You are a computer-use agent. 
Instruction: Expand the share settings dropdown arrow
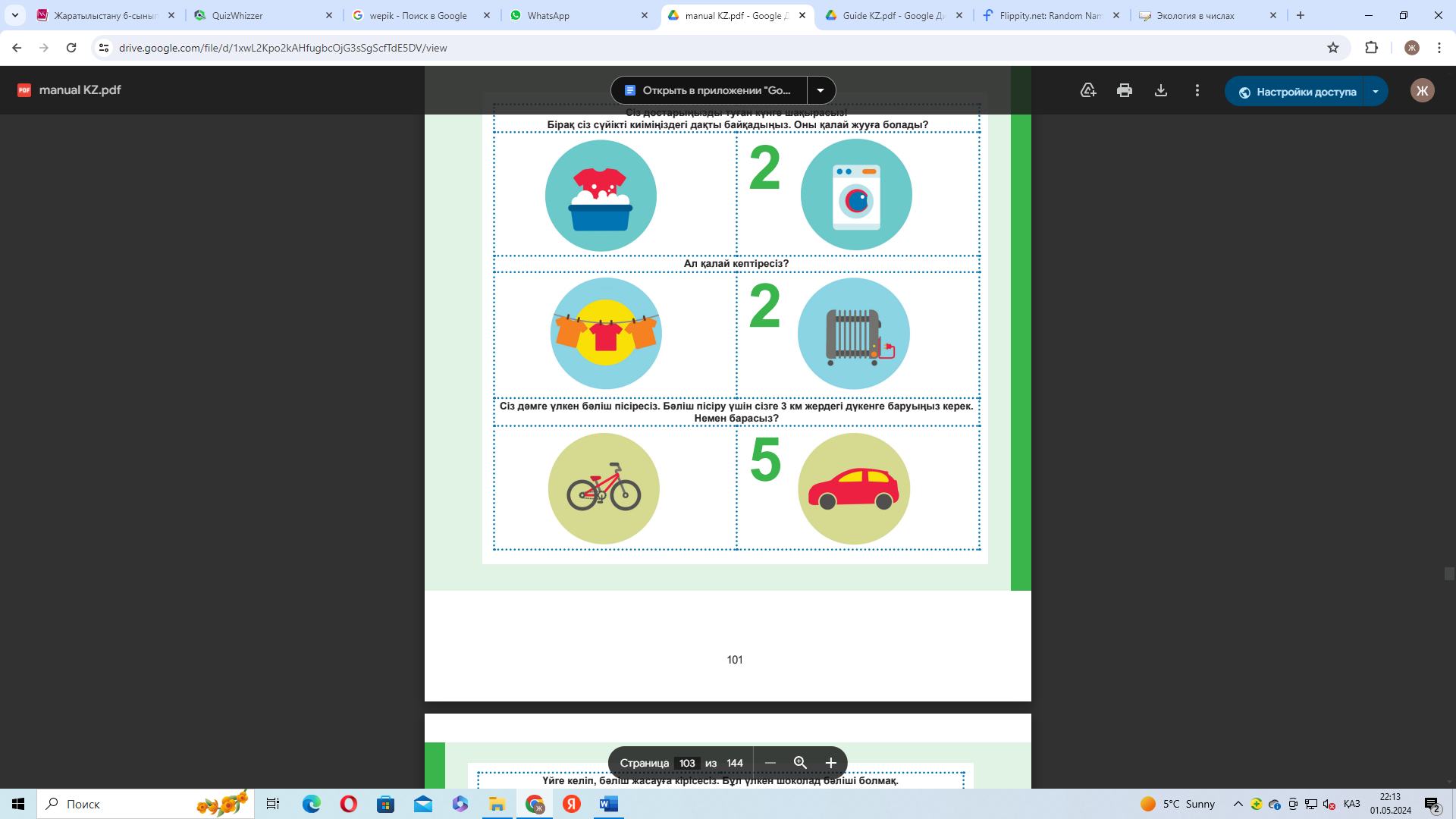(x=1375, y=92)
